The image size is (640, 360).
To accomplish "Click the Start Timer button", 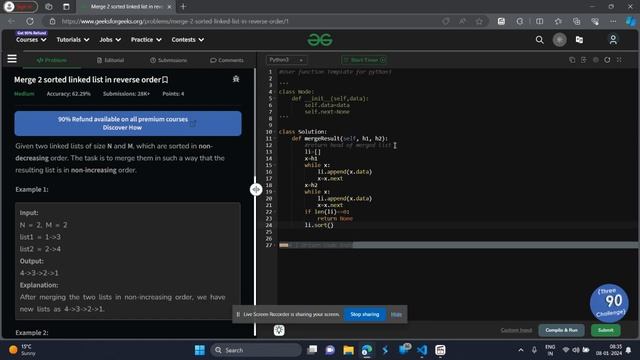I will click(364, 60).
